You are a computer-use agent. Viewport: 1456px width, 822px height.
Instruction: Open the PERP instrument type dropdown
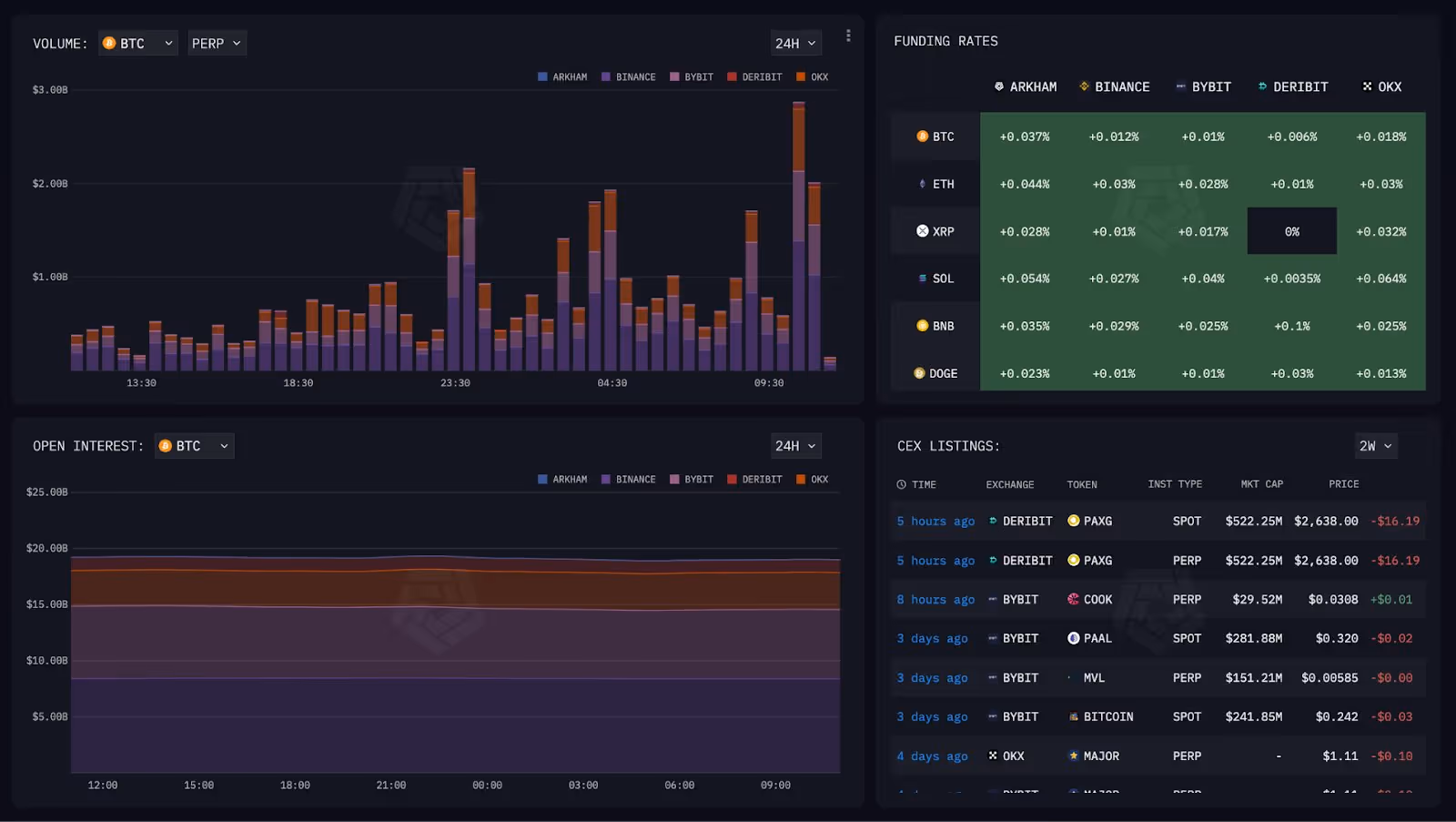217,43
